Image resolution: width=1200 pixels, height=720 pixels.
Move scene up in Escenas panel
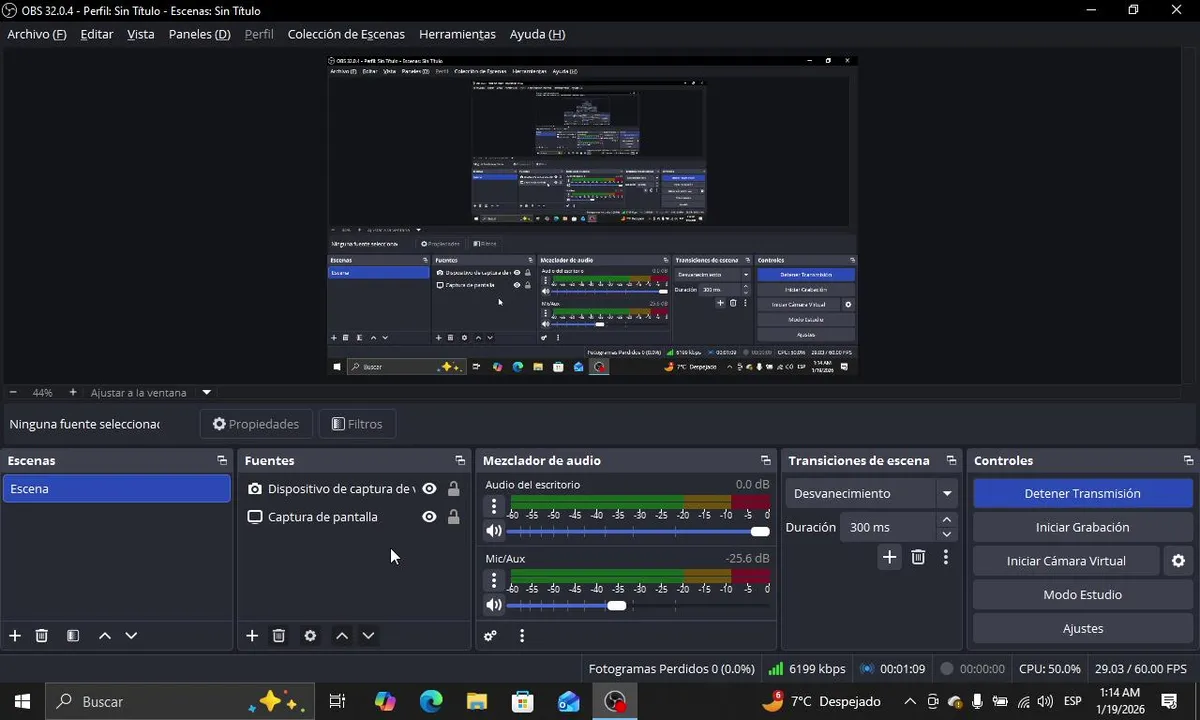[105, 636]
